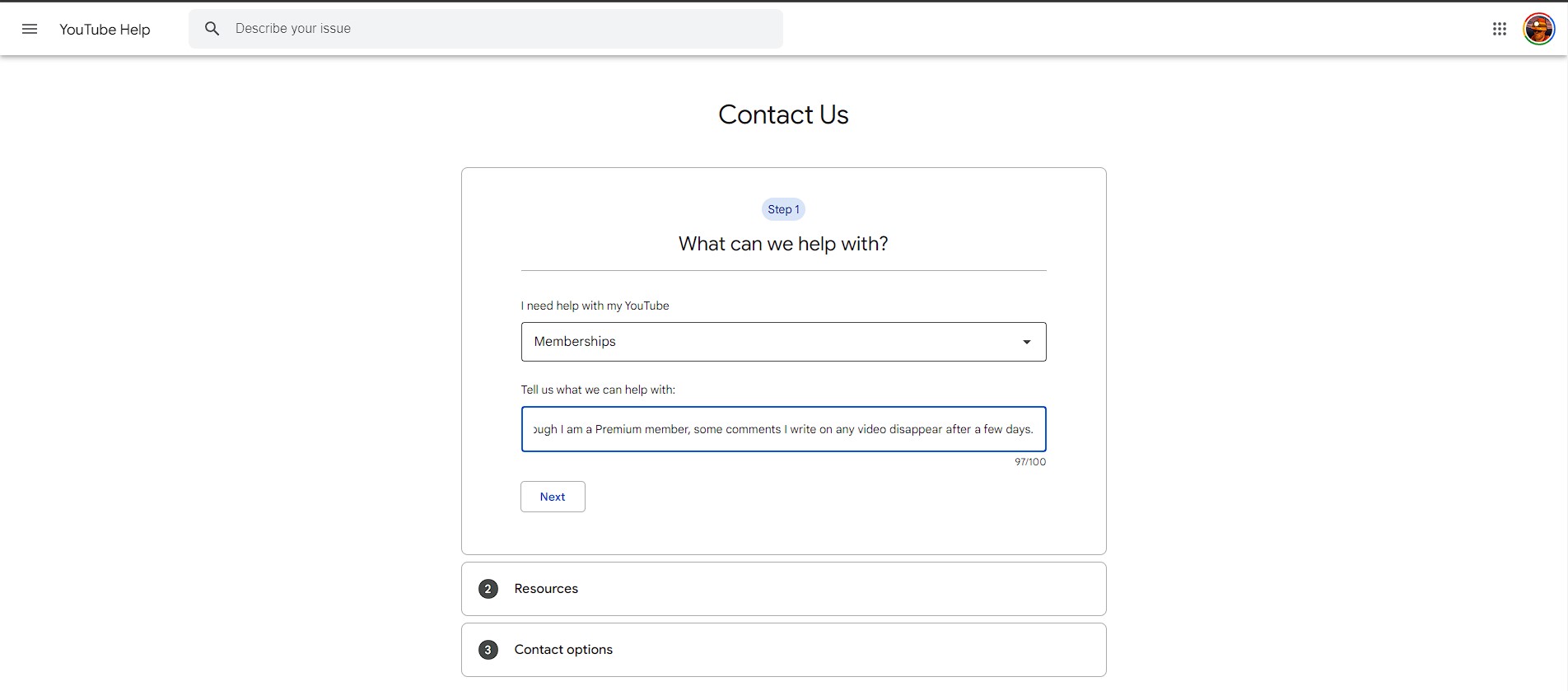
Task: Click the step 3 number circle
Action: (x=488, y=650)
